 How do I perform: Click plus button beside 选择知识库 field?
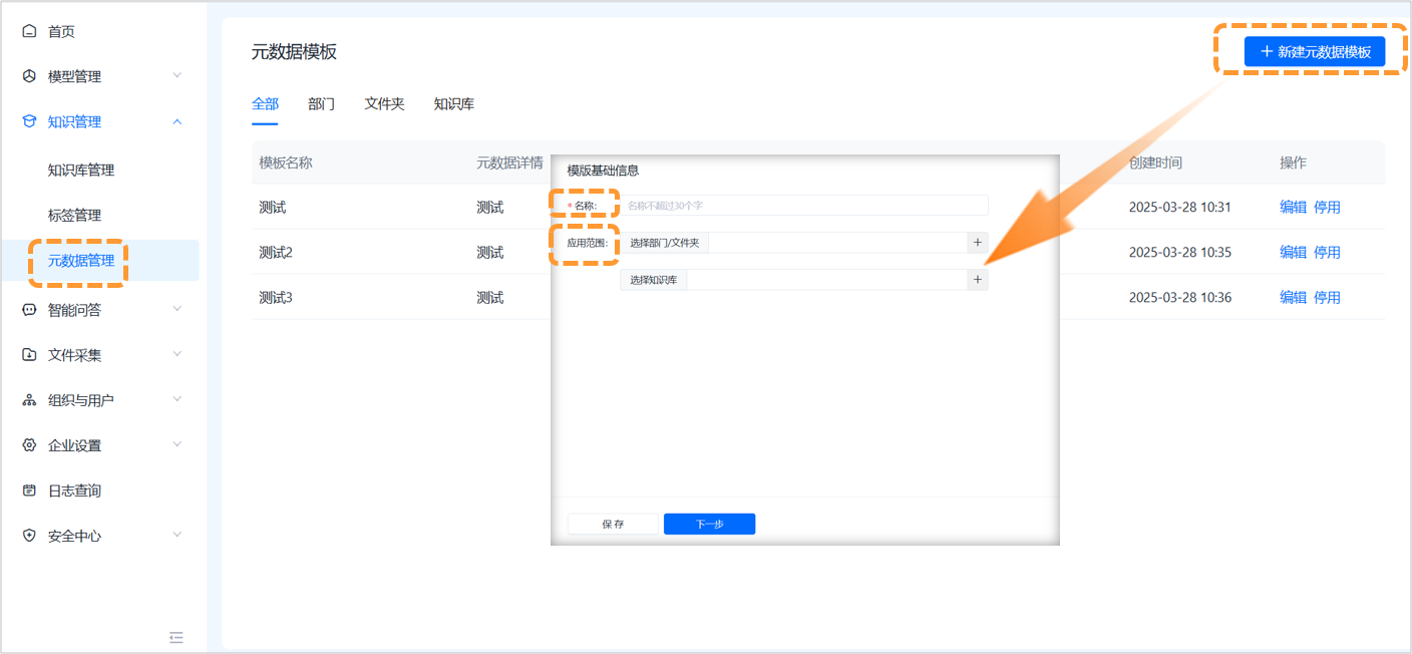pos(977,280)
